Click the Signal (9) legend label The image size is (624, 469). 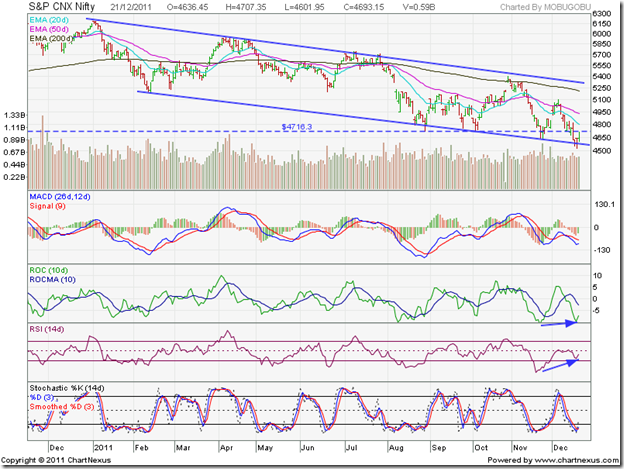[x=47, y=206]
